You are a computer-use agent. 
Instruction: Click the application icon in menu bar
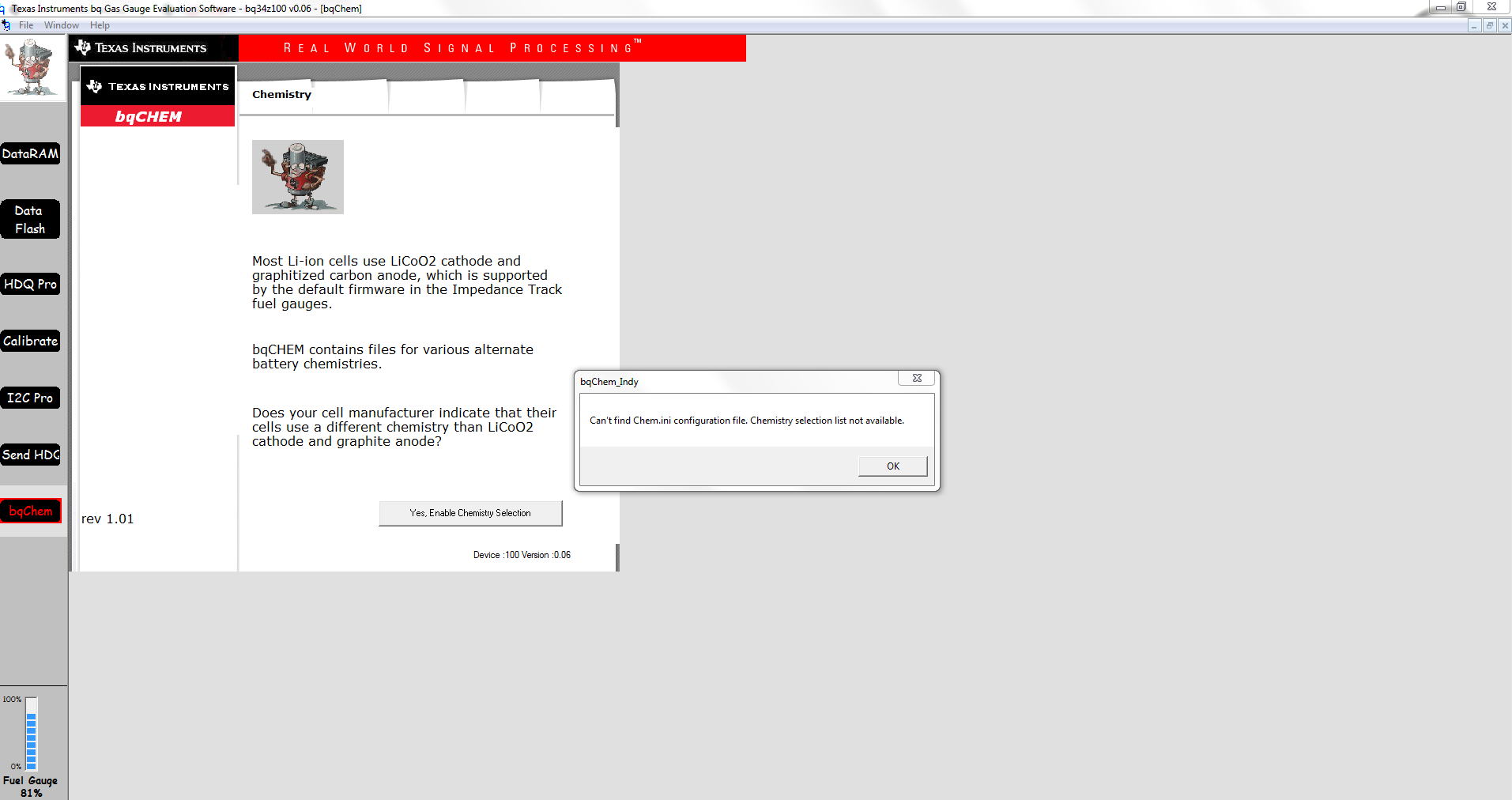(6, 25)
